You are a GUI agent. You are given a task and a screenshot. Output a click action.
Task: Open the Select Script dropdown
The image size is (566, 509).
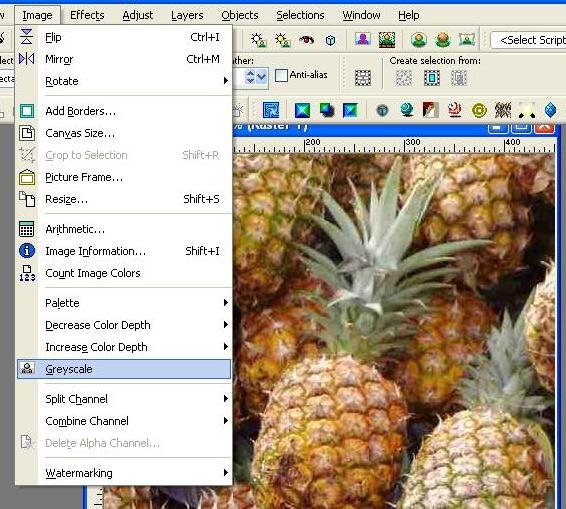528,40
